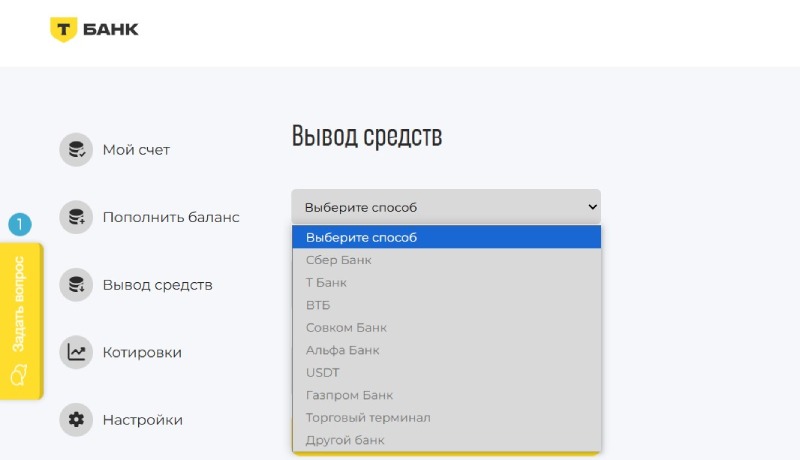Viewport: 800px width, 460px height.
Task: Click the Пополнить баланс coins icon
Action: click(x=76, y=217)
